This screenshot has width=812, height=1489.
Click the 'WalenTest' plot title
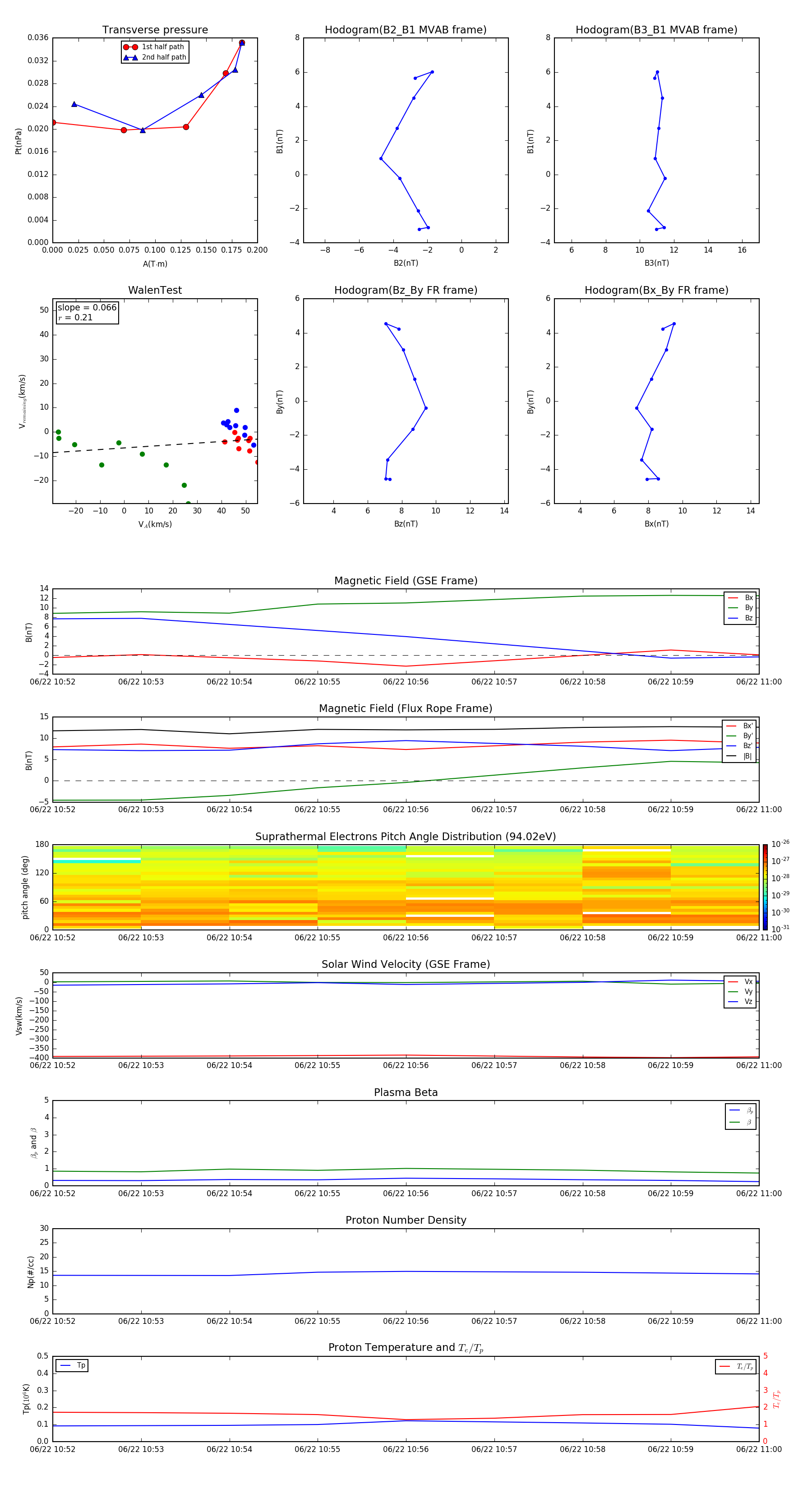coord(155,290)
